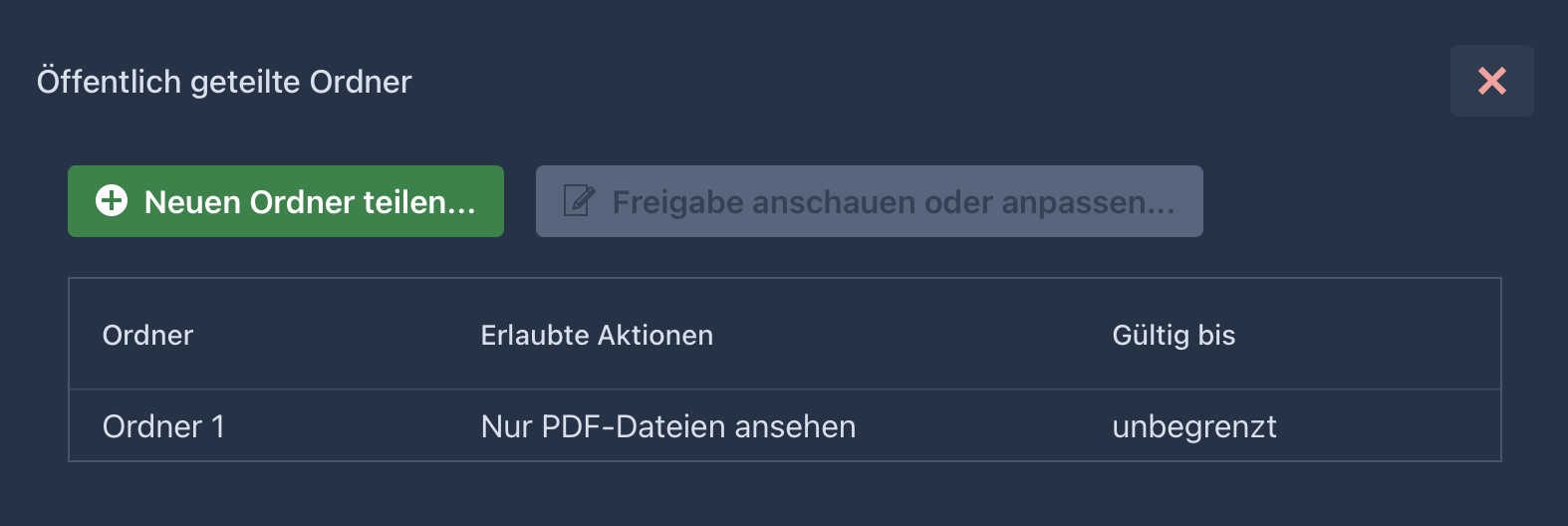
Task: Select the "Ordner 1" folder name cell
Action: tap(163, 426)
